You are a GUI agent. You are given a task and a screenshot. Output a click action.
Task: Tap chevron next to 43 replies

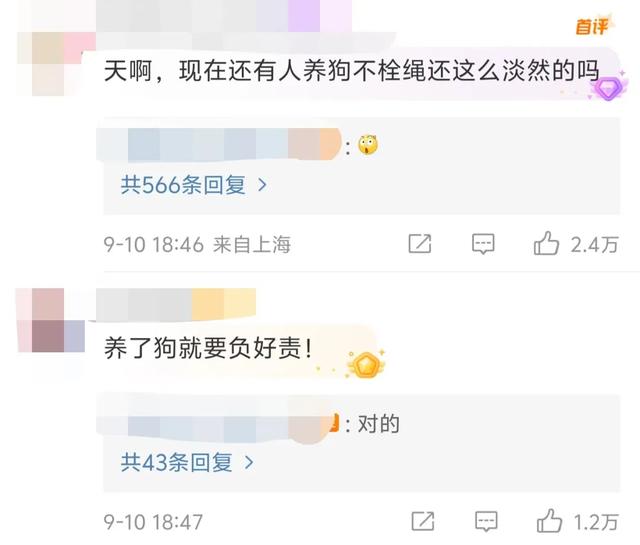coord(249,463)
